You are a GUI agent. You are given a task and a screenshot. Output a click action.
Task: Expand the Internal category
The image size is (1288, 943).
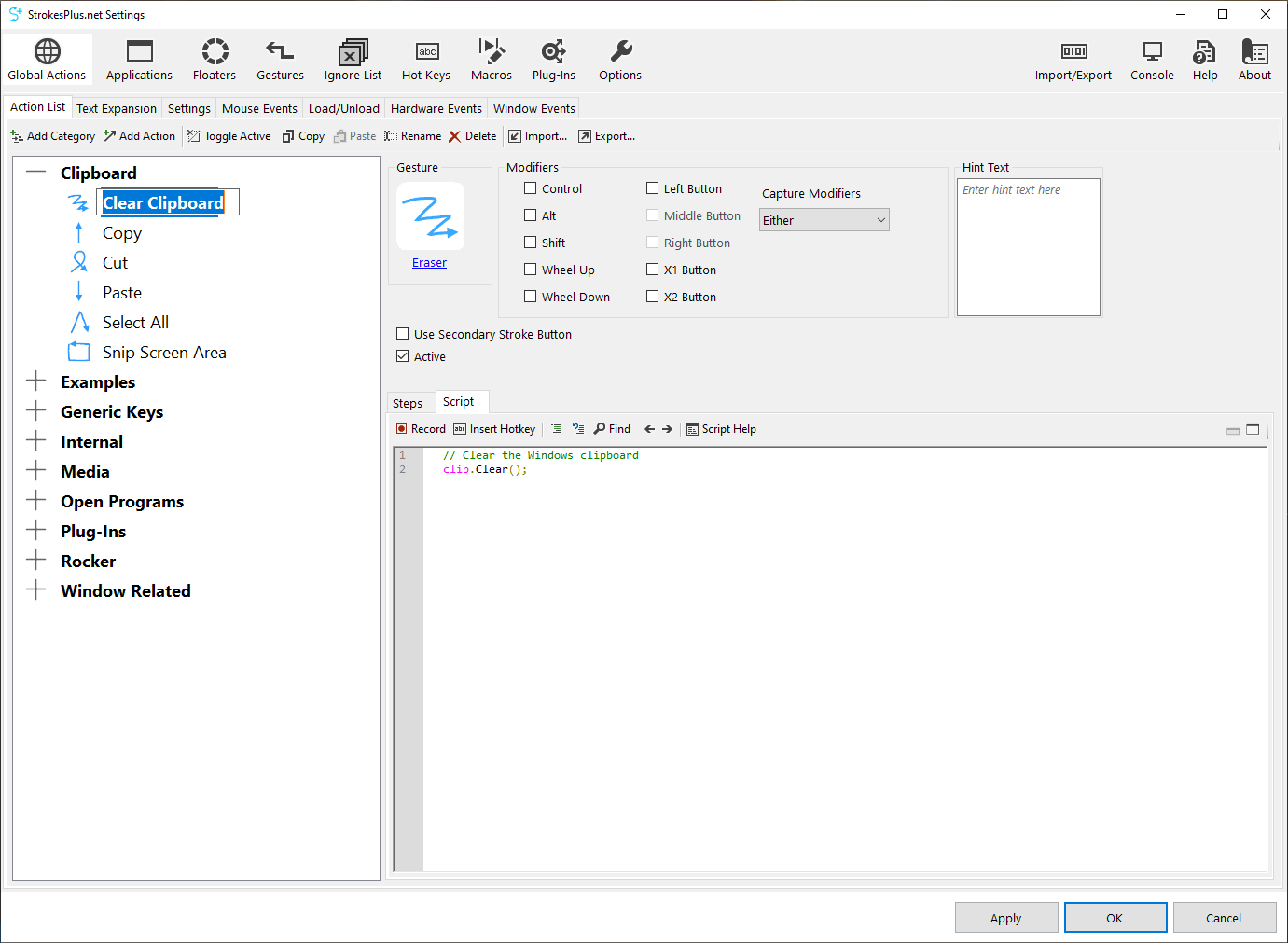(35, 440)
